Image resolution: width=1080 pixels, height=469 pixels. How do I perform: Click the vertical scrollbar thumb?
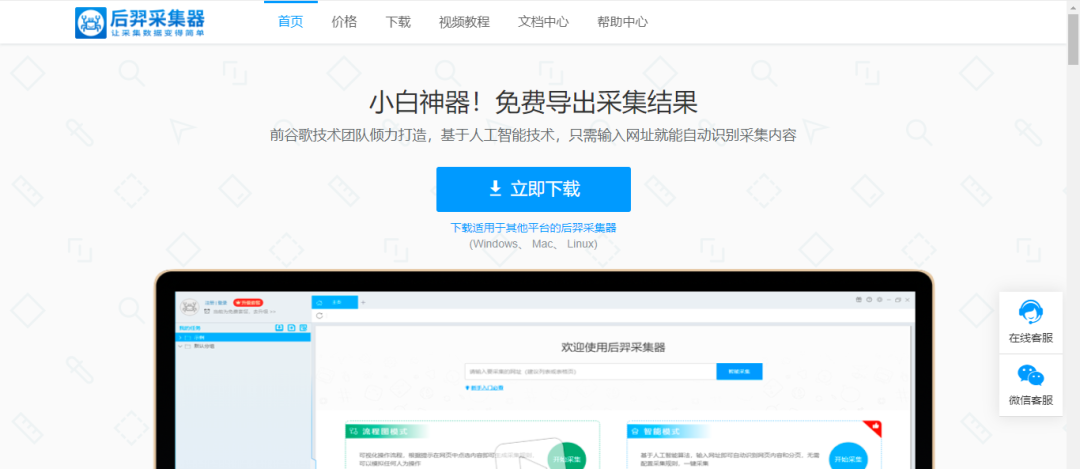point(1073,38)
